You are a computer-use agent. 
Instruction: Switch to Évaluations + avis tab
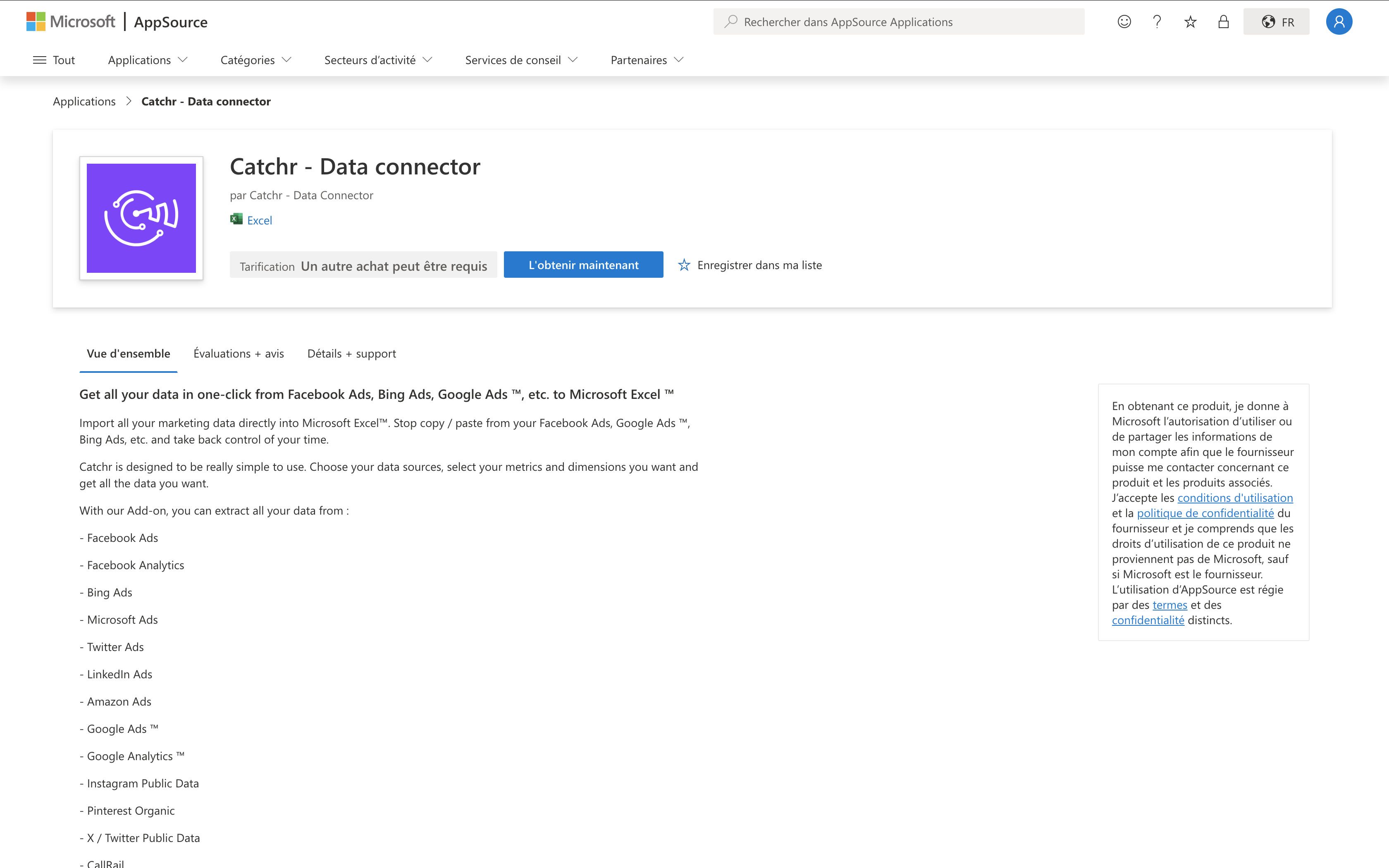(x=239, y=354)
